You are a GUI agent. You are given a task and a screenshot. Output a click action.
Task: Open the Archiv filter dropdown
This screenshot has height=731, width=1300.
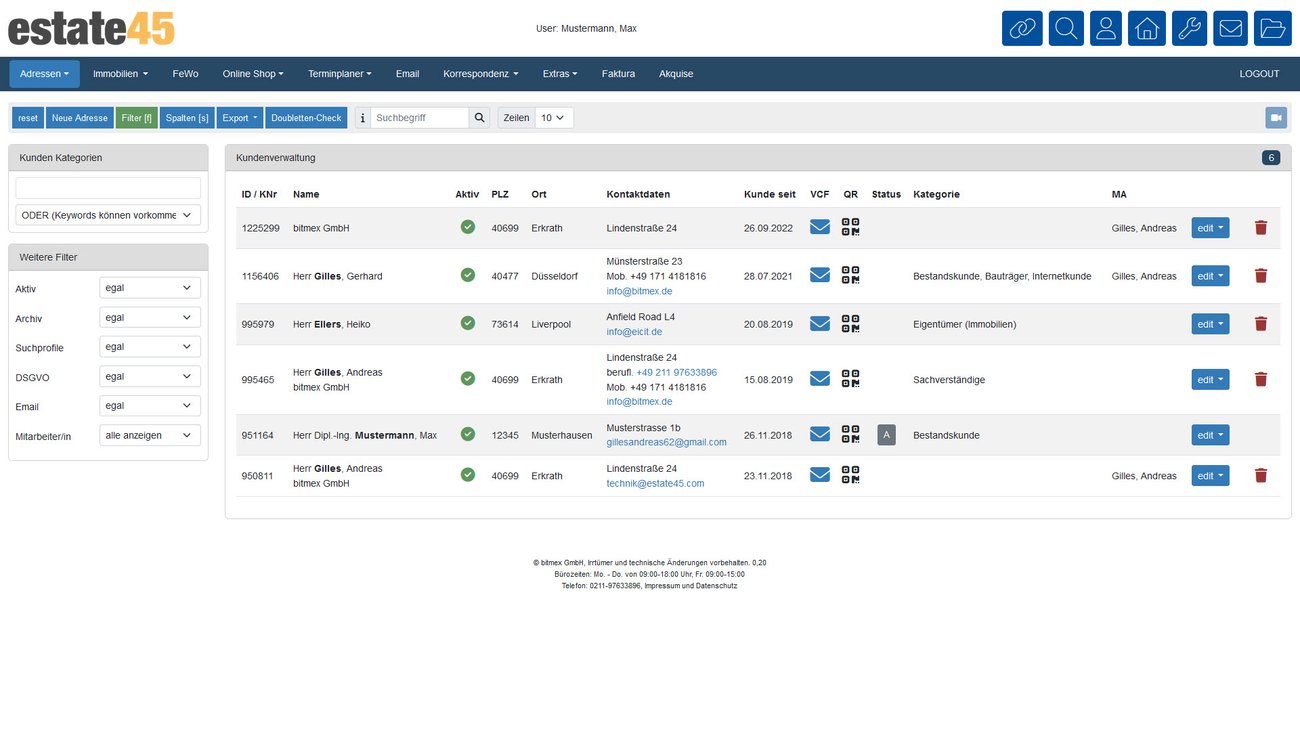[x=150, y=317]
